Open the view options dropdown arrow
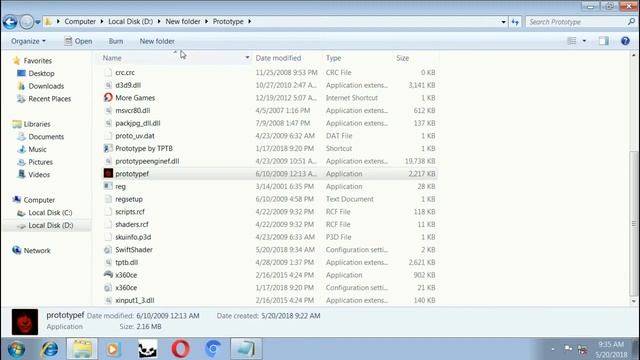 (x=584, y=41)
